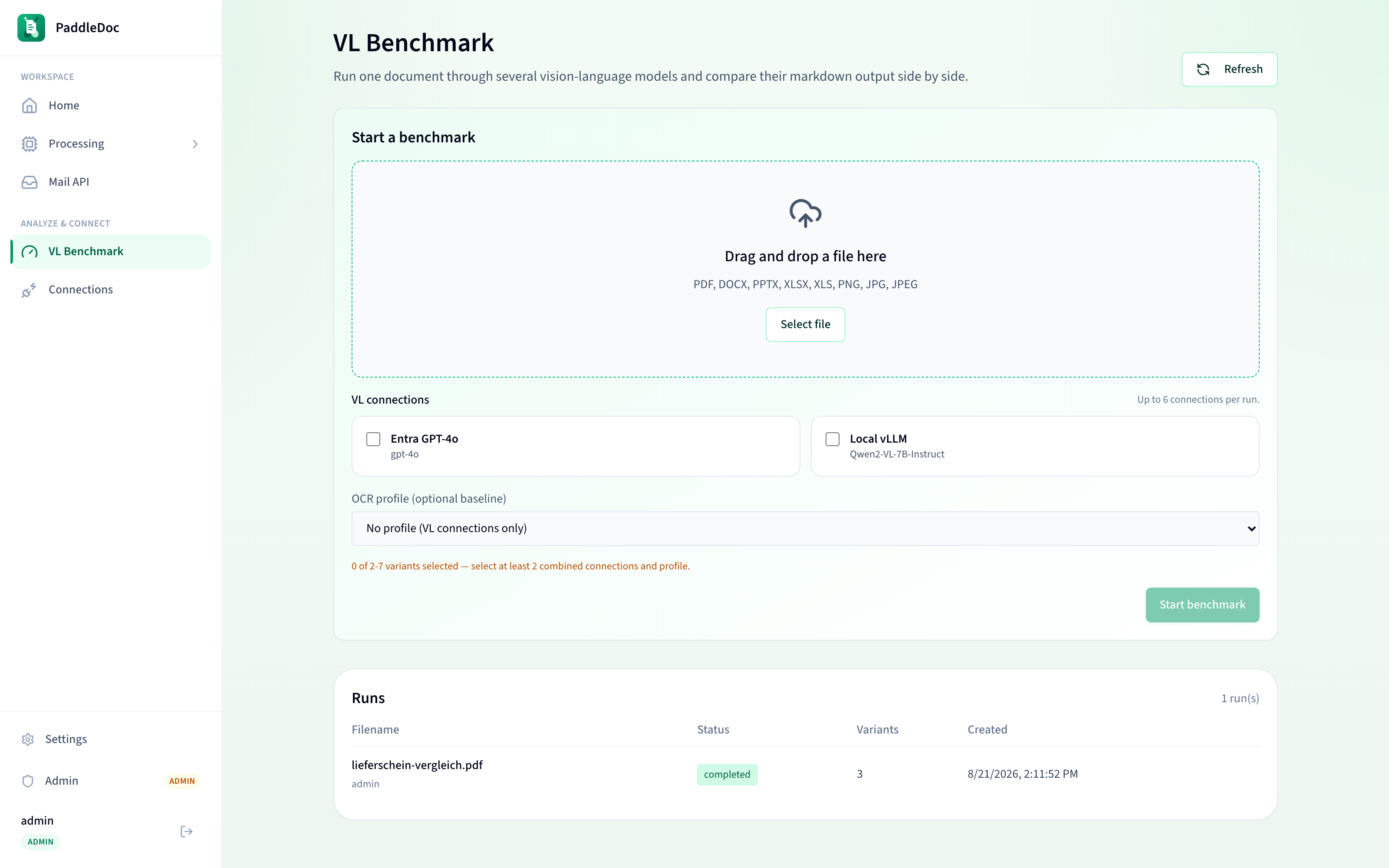Click the circular arrows refresh icon

(x=1203, y=69)
